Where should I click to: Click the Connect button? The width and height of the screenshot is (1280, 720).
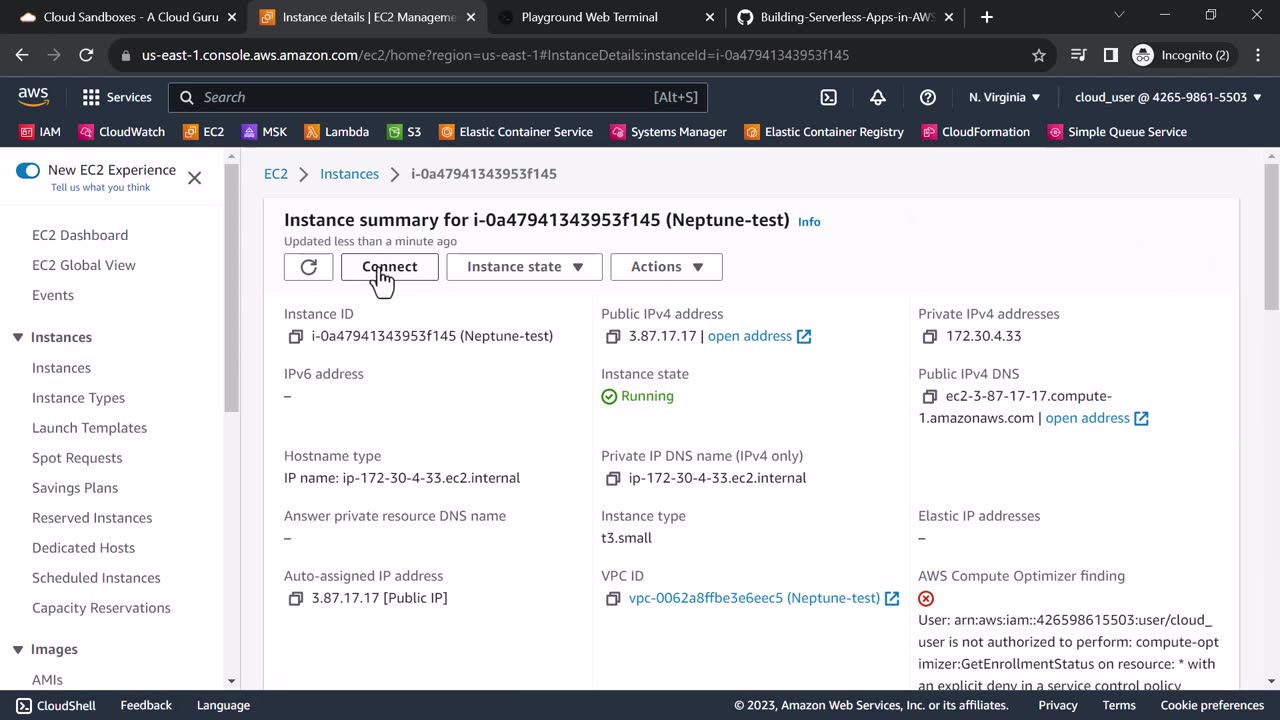pyautogui.click(x=389, y=267)
